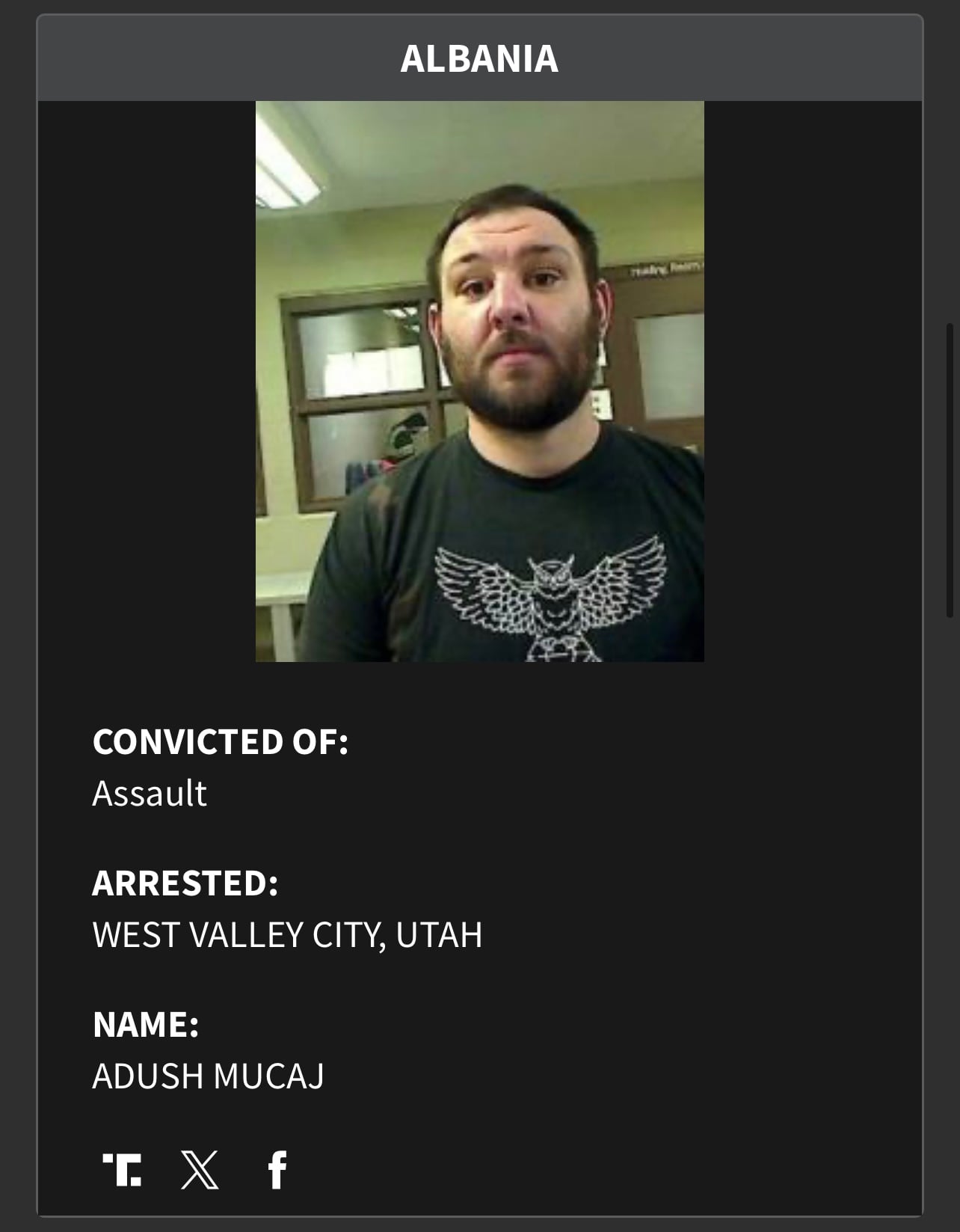The height and width of the screenshot is (1232, 960).
Task: Share card on Truth Social icon
Action: pos(122,1169)
